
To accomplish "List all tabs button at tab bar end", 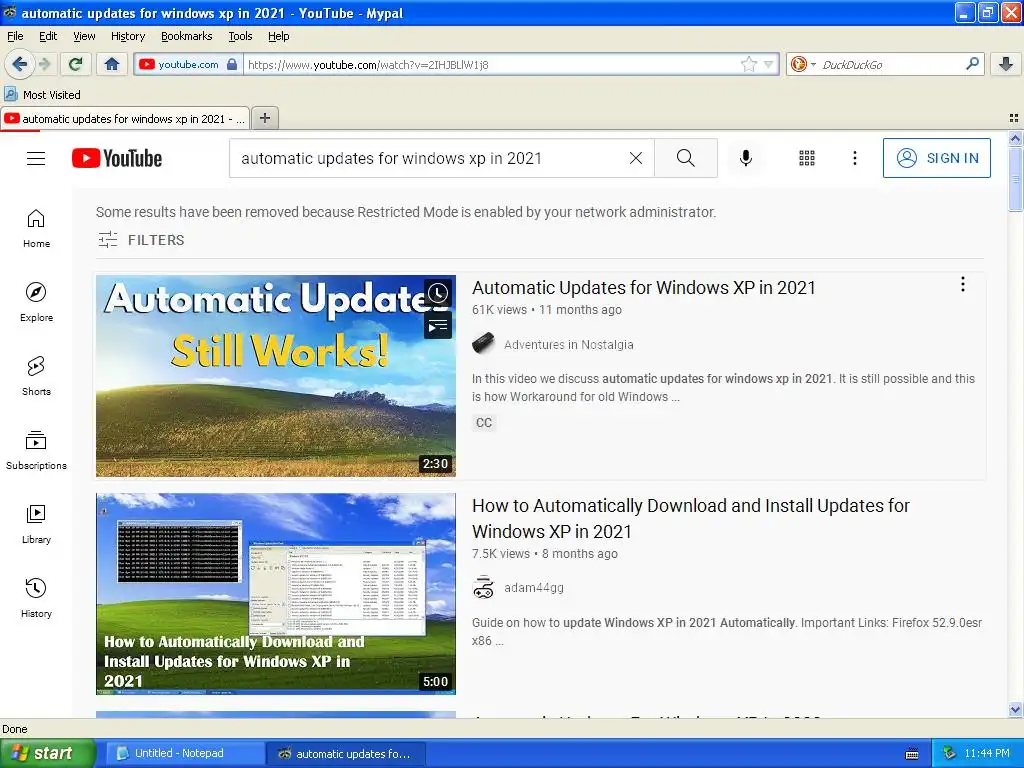I will coord(1014,118).
